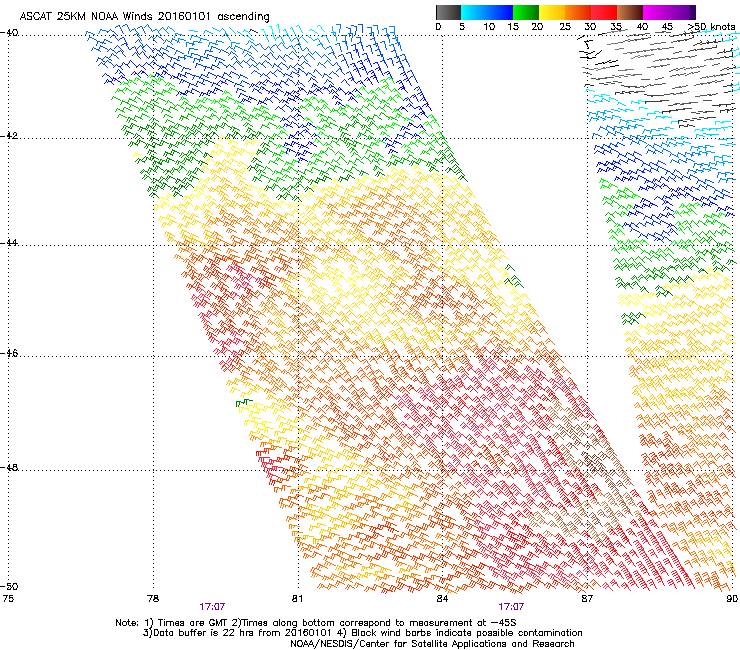Click the magenta-purple 40-50 knots legend swatch

669,12
